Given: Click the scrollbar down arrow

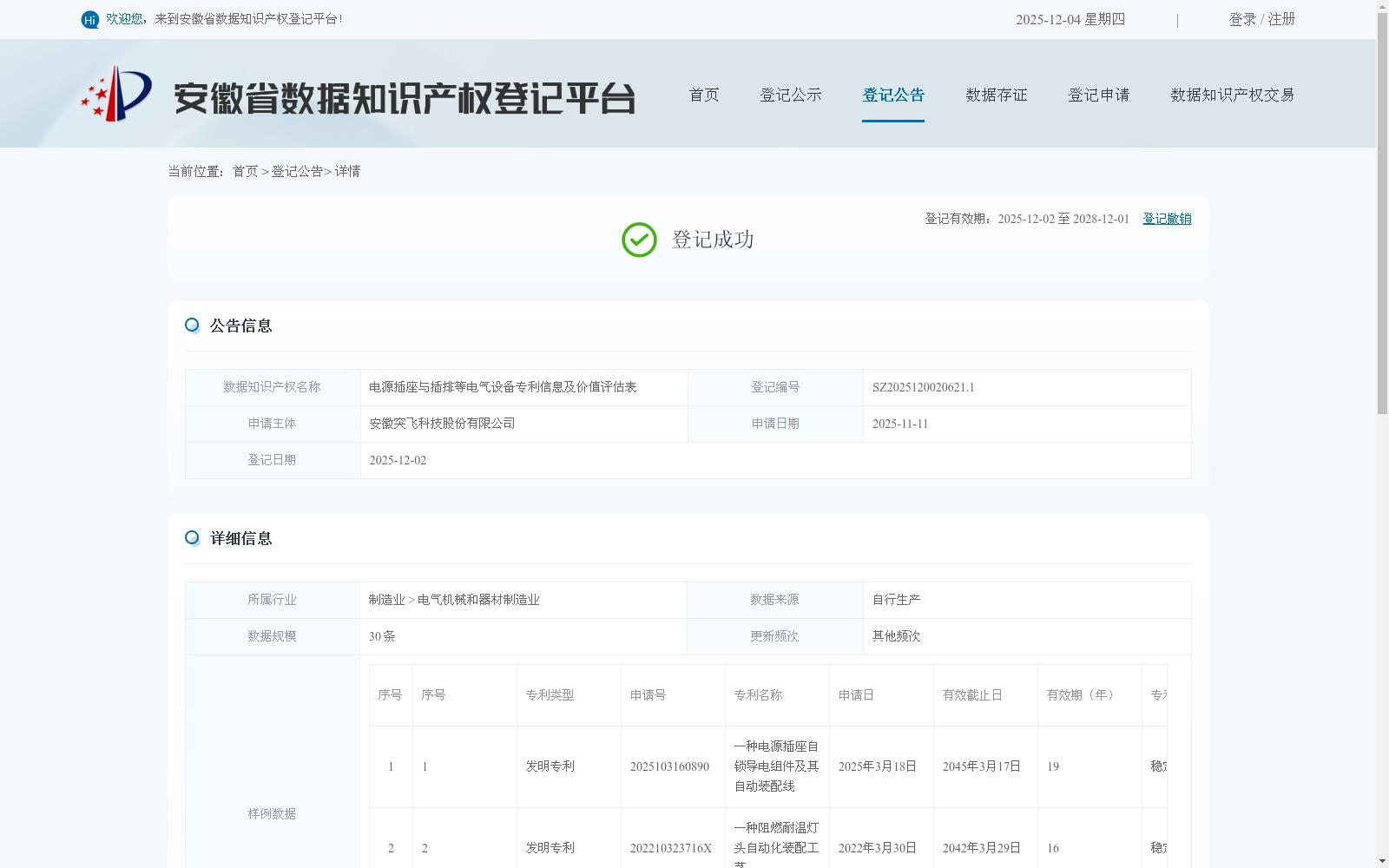Looking at the screenshot, I should point(1382,861).
